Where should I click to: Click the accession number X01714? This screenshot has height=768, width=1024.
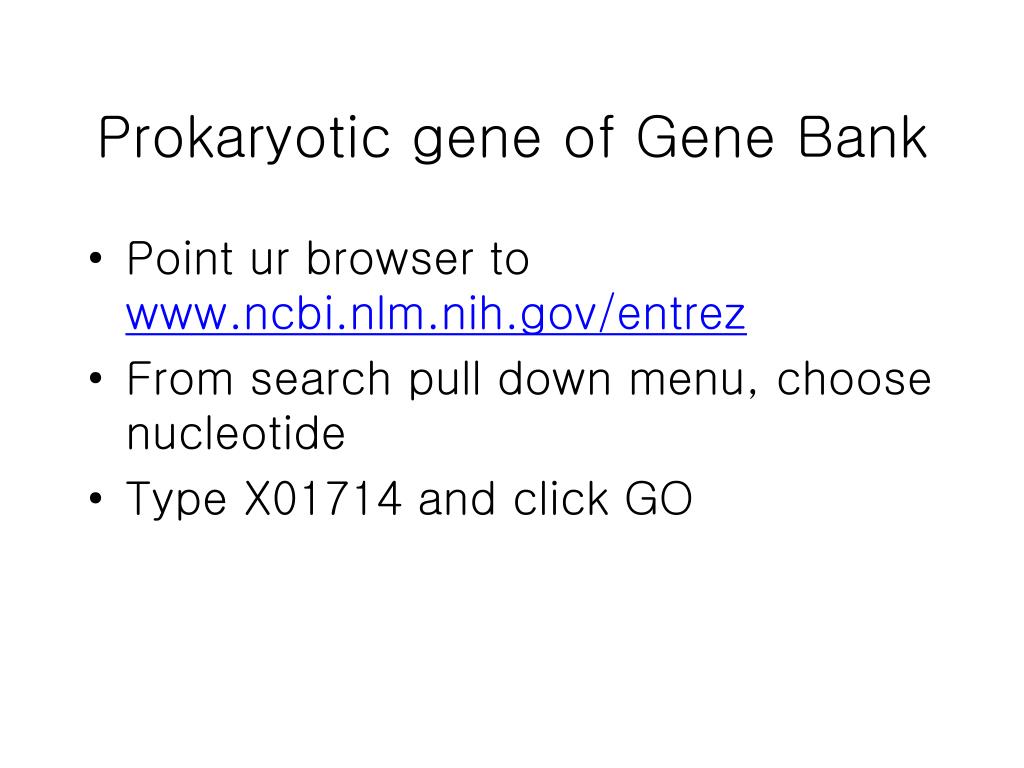(x=323, y=499)
